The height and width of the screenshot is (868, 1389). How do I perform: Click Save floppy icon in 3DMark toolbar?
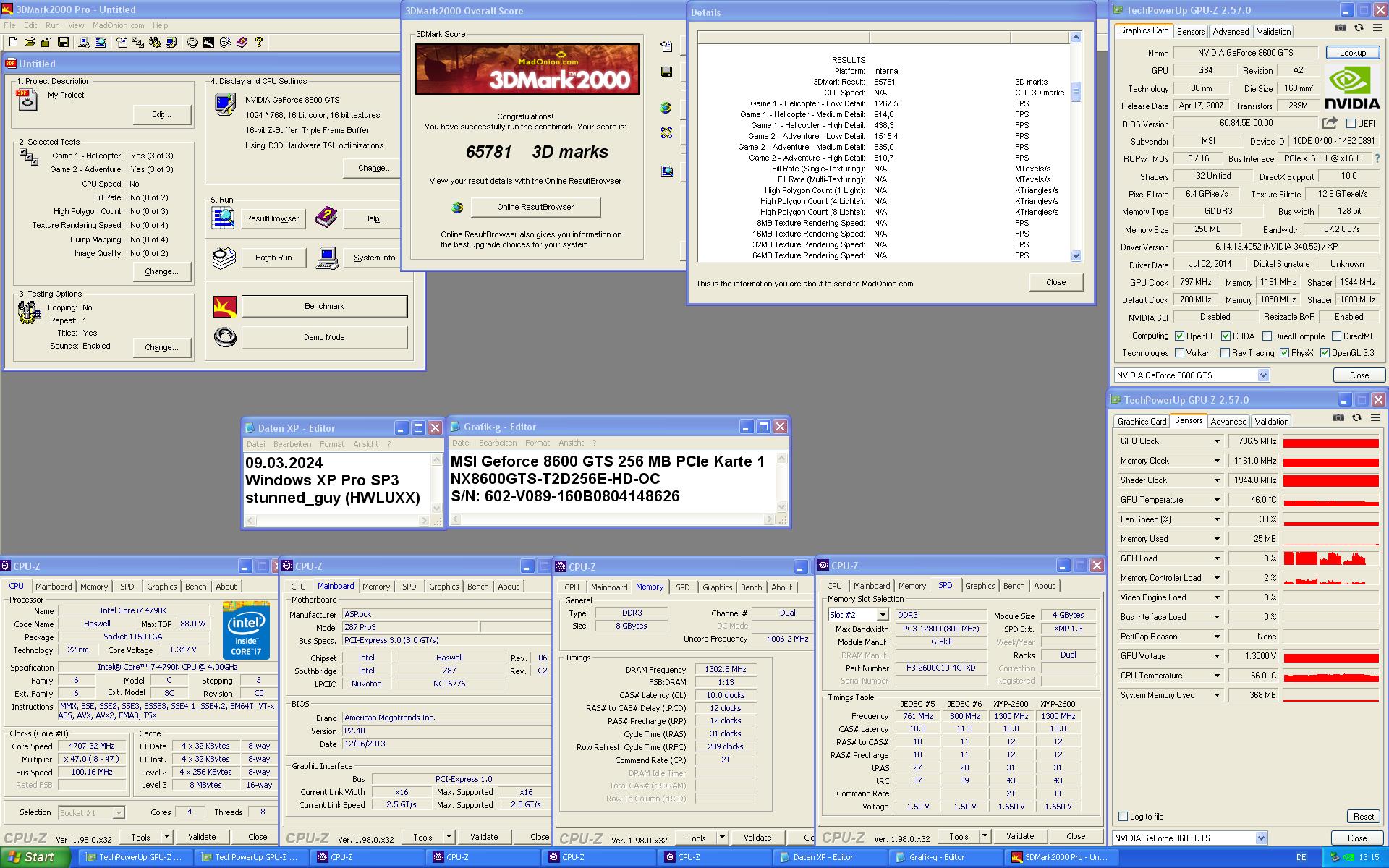click(63, 43)
